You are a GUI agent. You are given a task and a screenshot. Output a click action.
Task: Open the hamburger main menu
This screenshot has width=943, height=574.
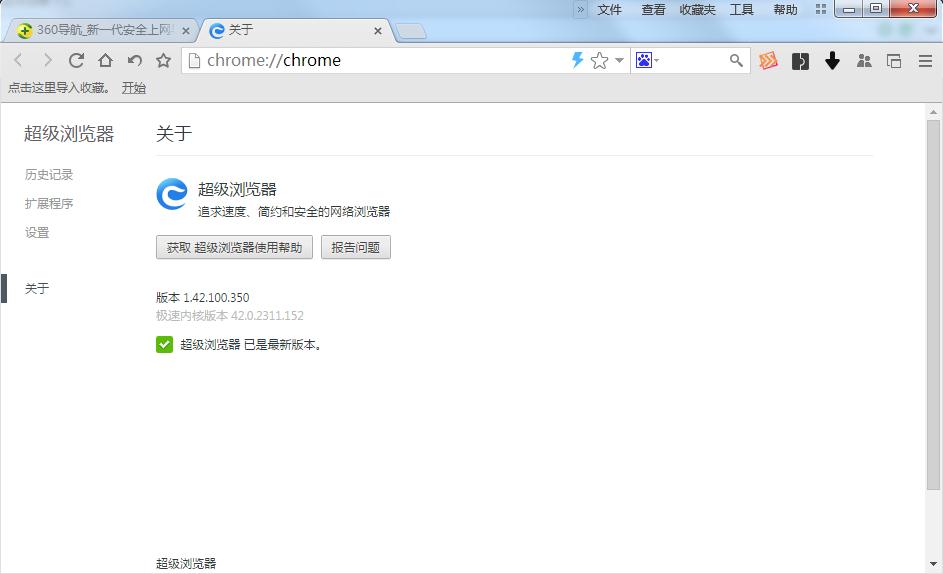926,60
